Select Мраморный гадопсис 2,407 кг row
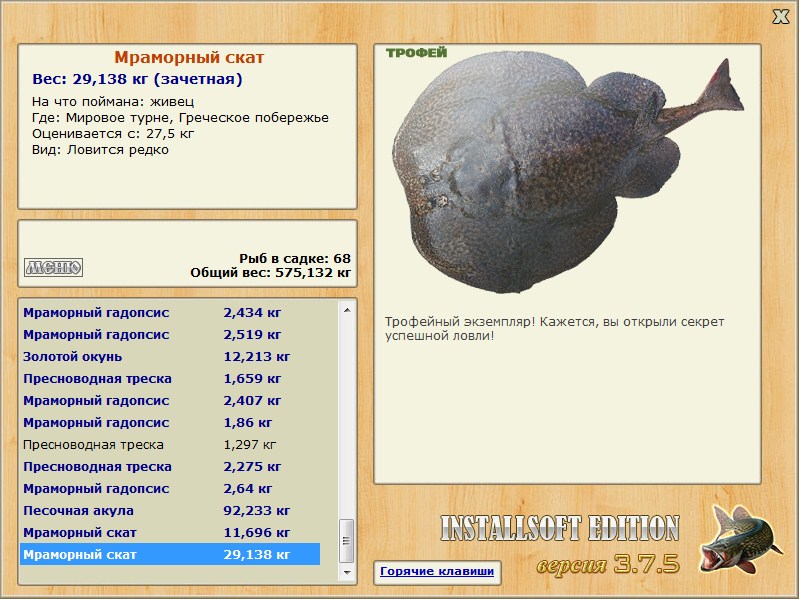799x599 pixels. 170,400
